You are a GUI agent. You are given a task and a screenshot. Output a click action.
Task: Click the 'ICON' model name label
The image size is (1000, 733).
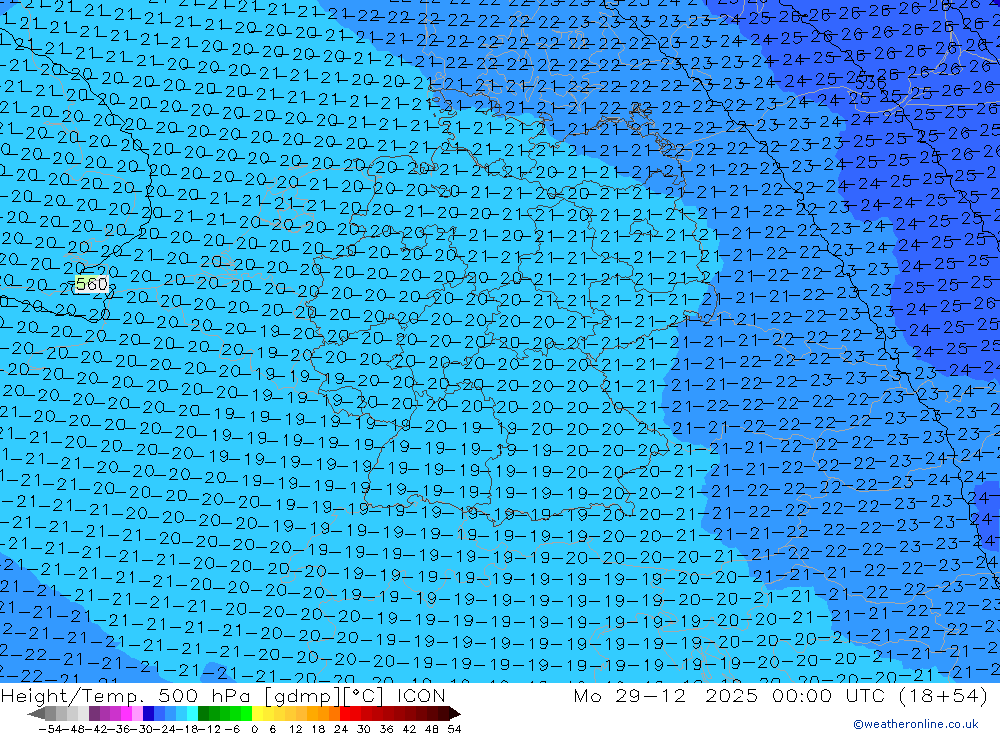[421, 695]
